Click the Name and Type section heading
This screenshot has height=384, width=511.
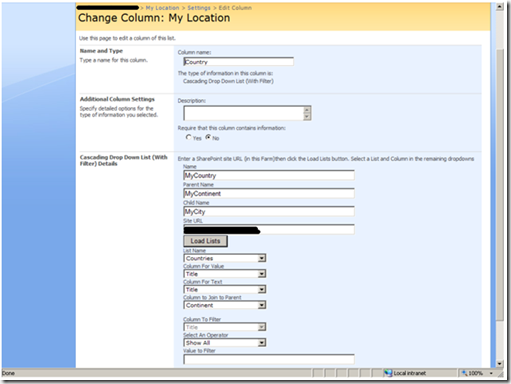[101, 51]
